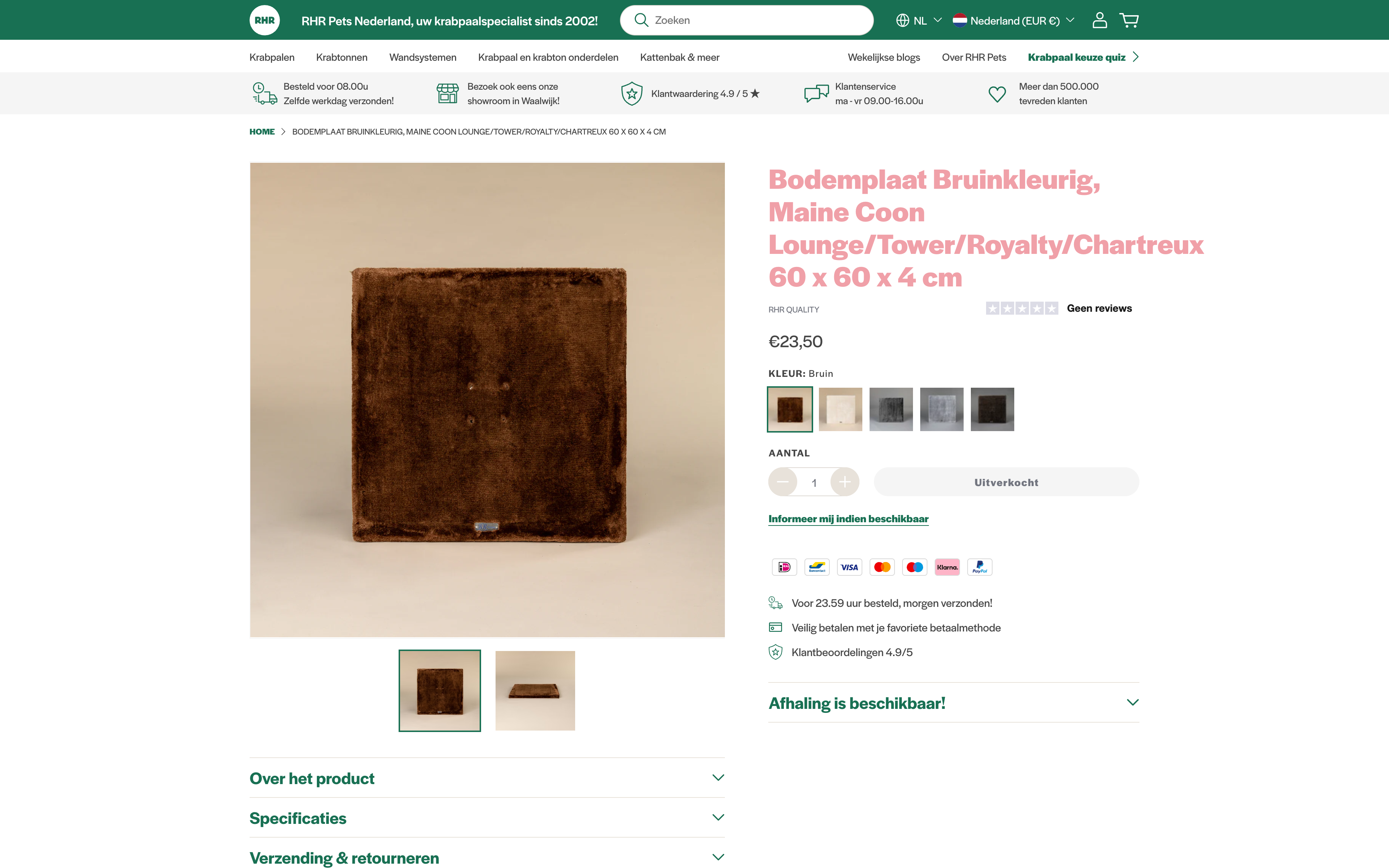Open the user account icon
This screenshot has width=1389, height=868.
(1099, 21)
